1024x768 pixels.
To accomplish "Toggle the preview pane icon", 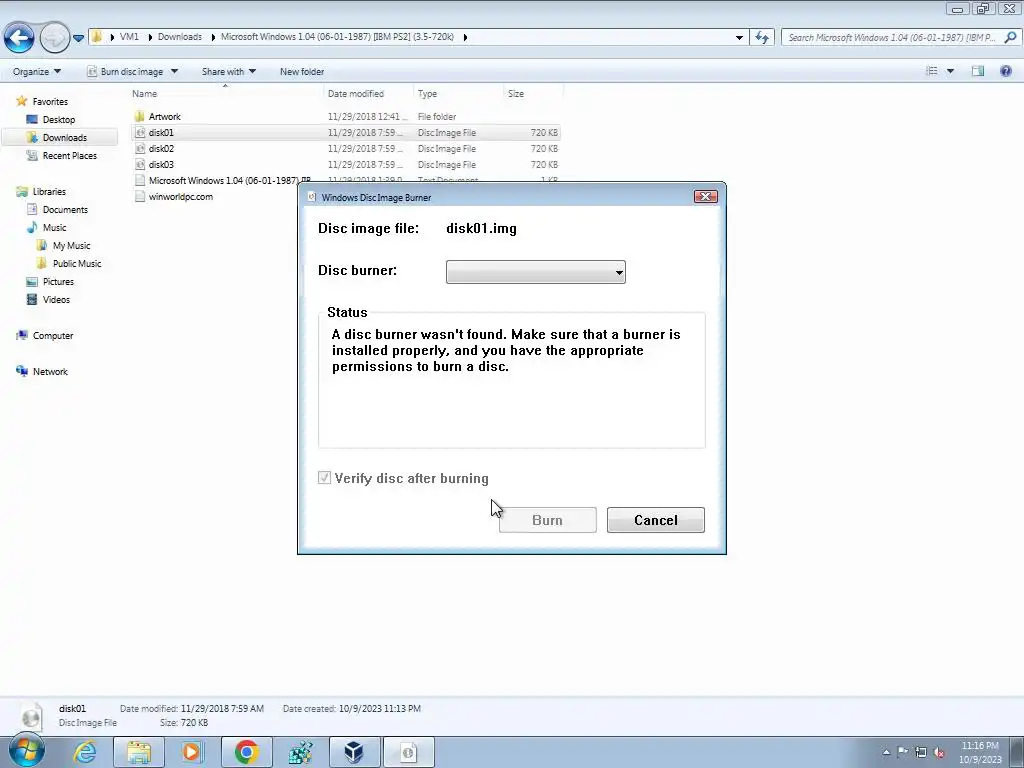I will [978, 71].
